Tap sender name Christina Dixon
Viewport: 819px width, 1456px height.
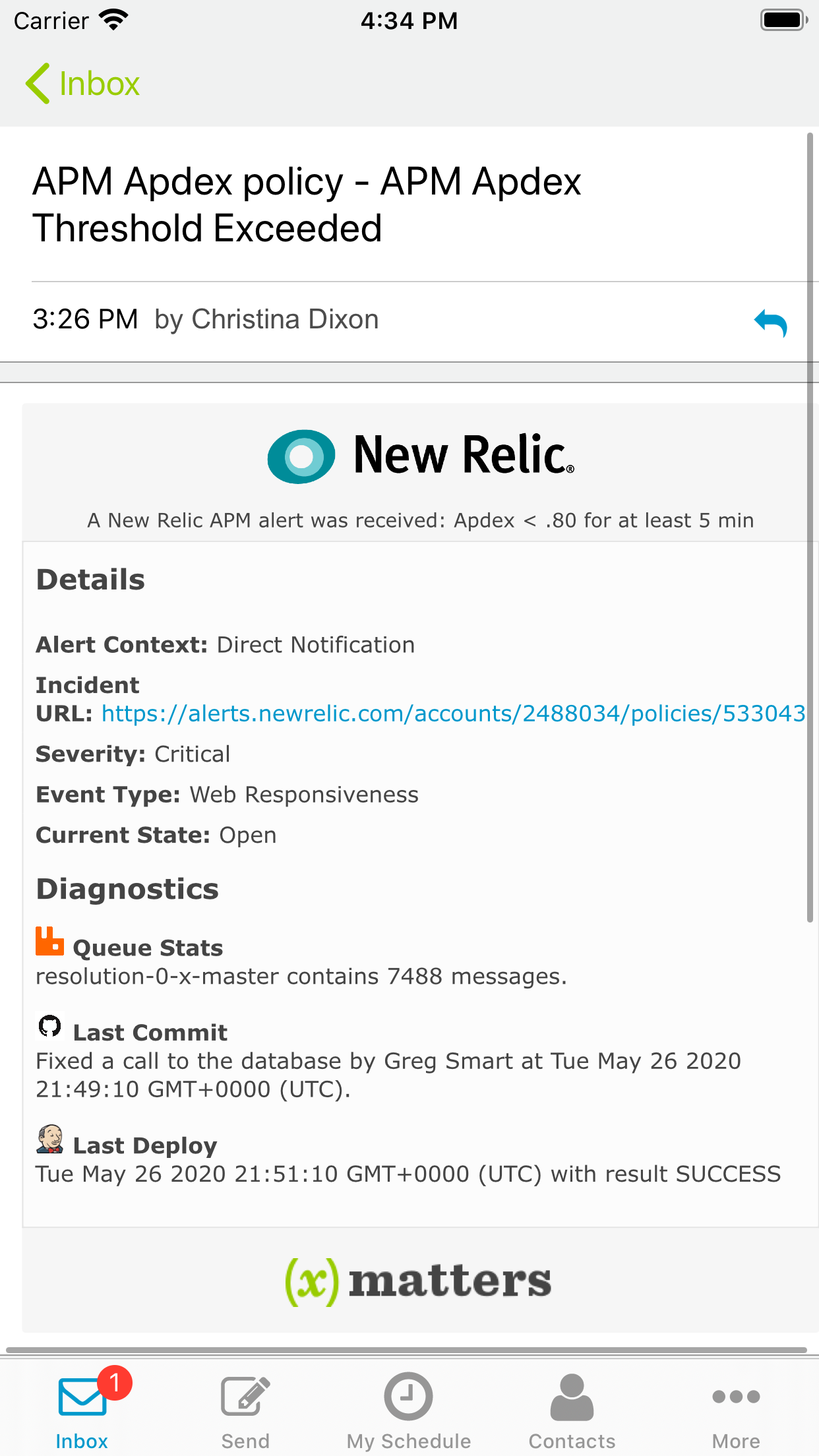[x=285, y=319]
